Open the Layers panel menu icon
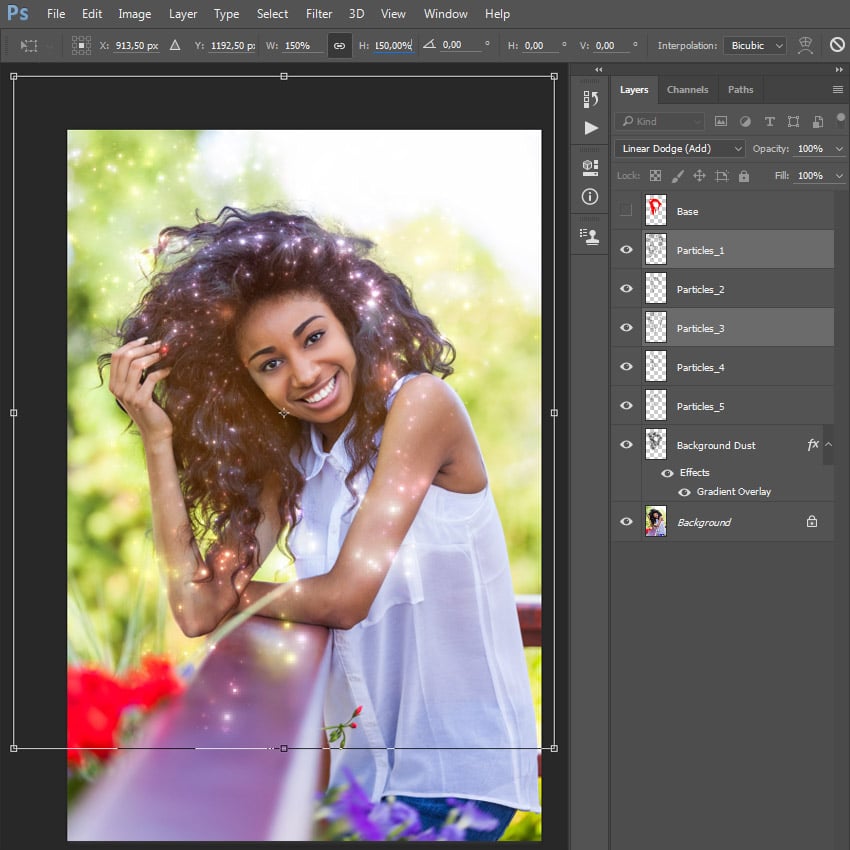The height and width of the screenshot is (850, 850). coord(837,90)
